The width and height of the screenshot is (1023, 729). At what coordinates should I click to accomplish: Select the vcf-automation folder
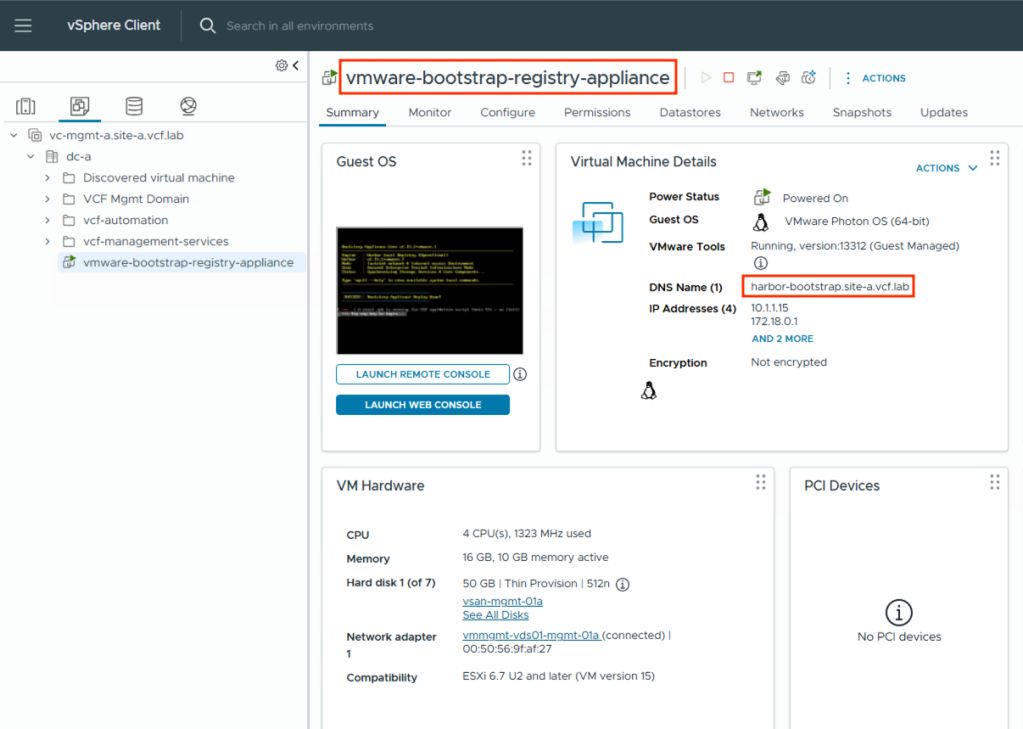click(x=125, y=220)
